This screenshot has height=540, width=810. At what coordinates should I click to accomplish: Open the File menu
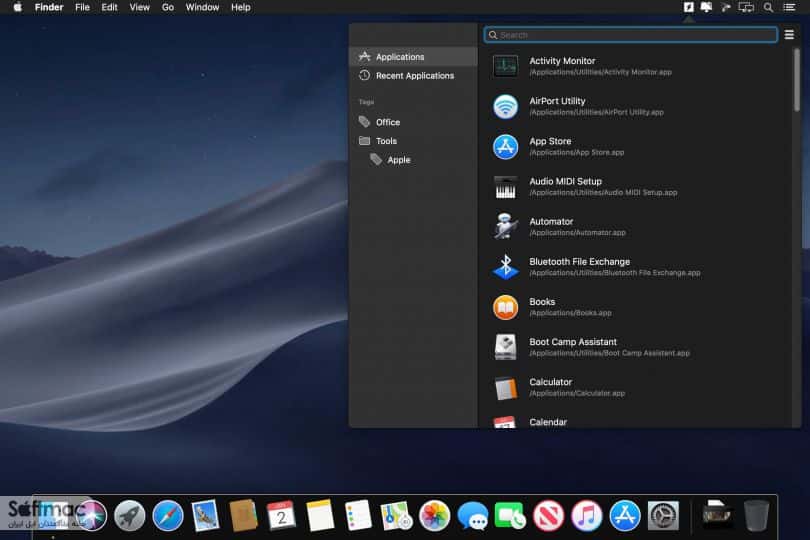coord(82,7)
